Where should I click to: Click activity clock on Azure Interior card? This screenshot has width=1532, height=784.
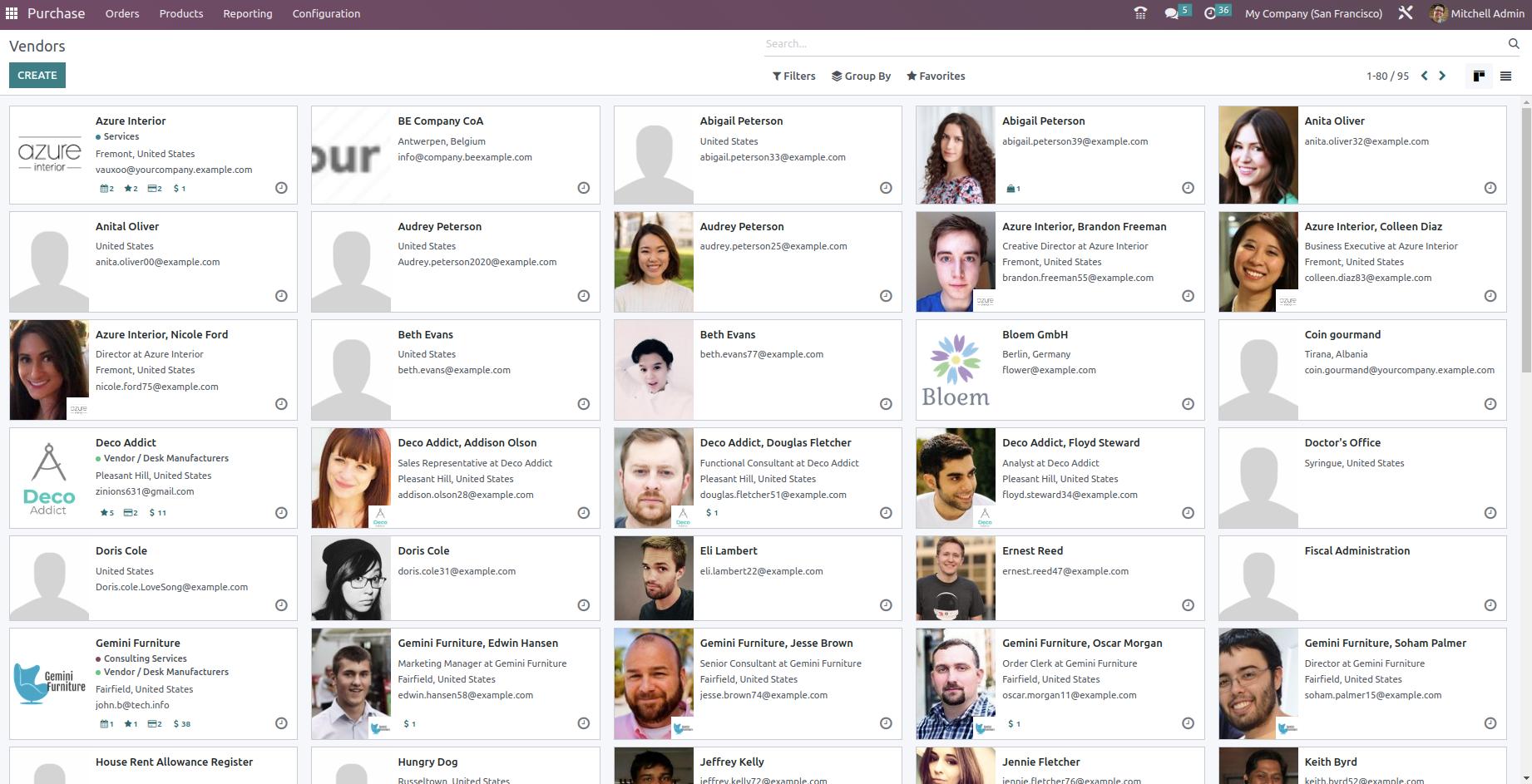point(281,188)
